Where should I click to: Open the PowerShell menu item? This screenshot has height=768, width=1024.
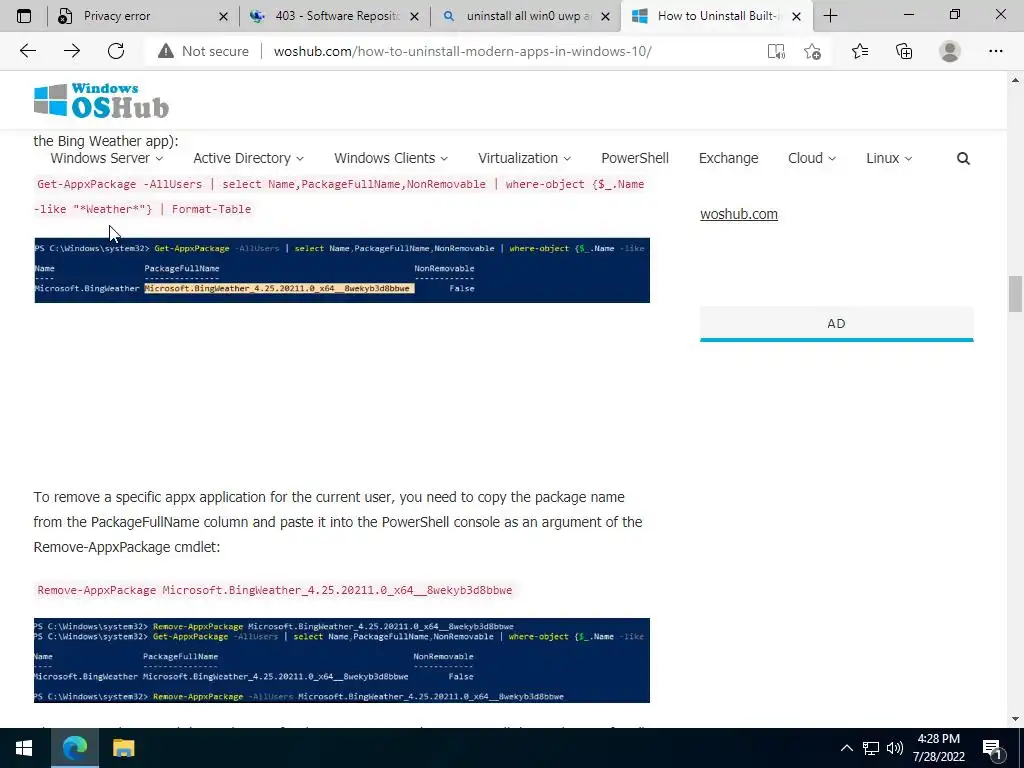(x=635, y=158)
